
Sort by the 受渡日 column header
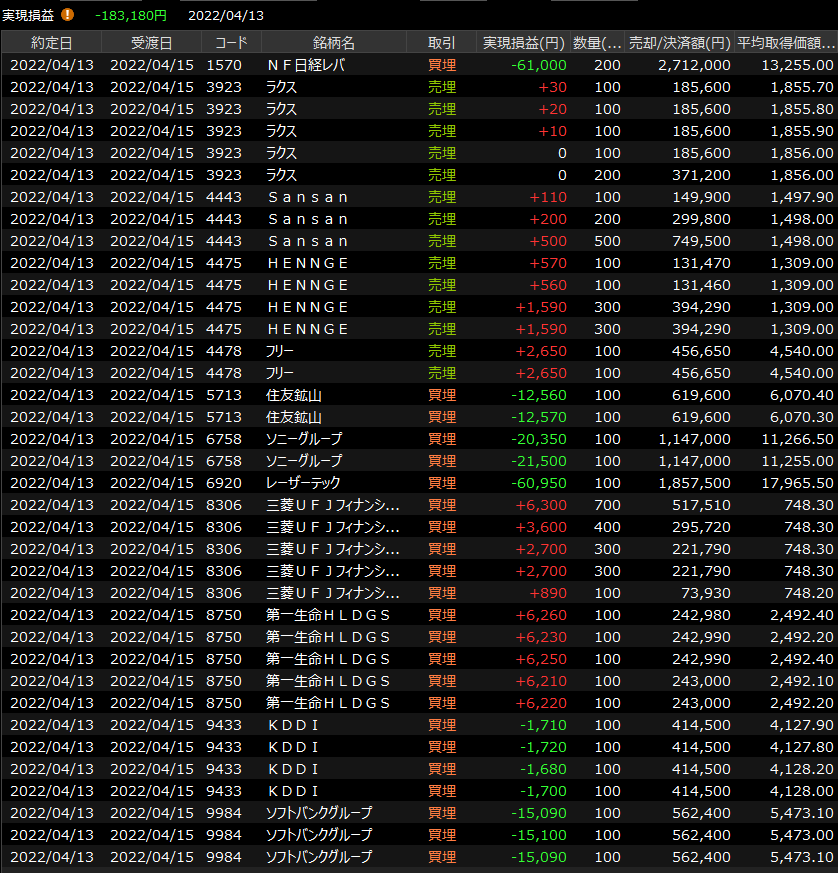[x=151, y=43]
